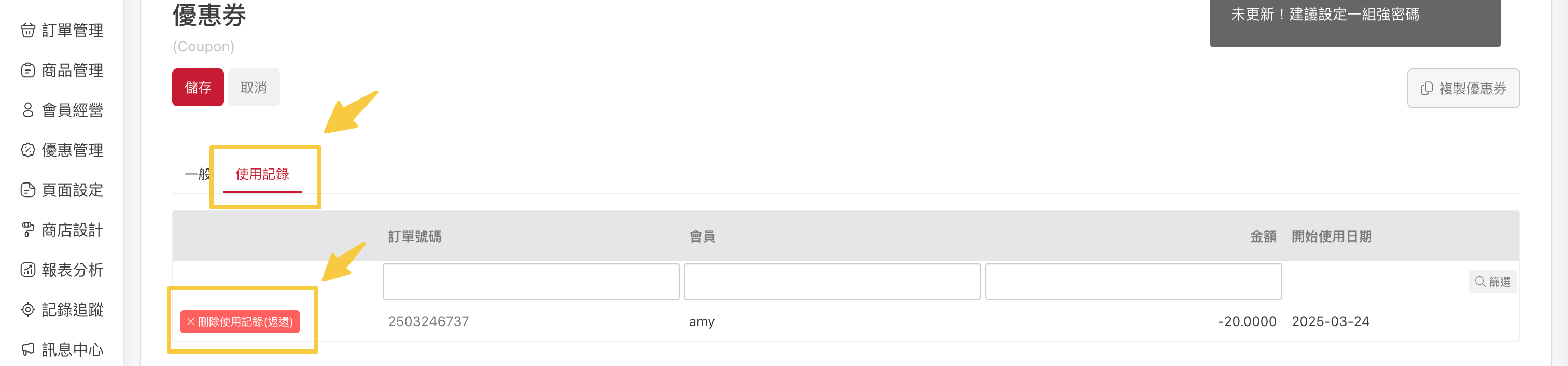This screenshot has width=1568, height=366.
Task: Switch to the 一般 tab
Action: coord(197,174)
